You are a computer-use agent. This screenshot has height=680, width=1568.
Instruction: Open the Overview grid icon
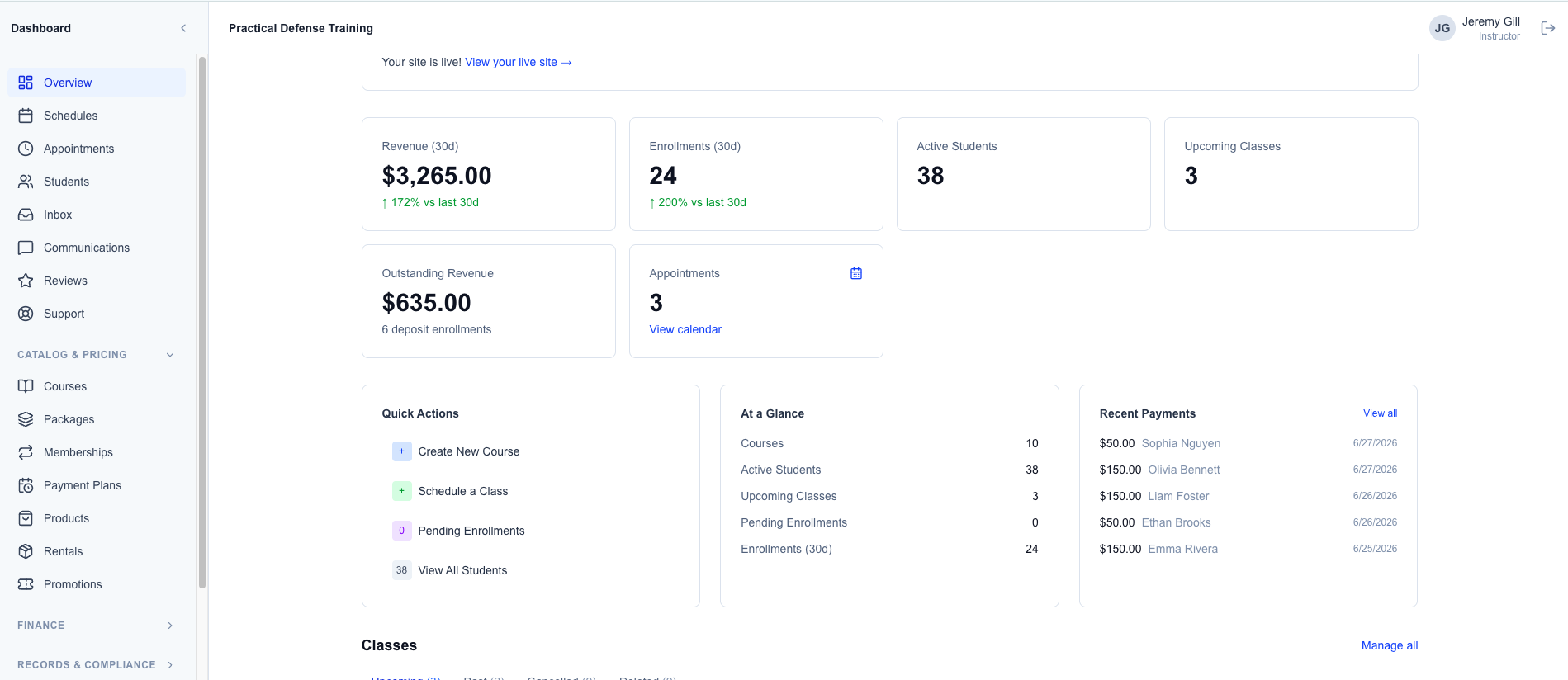26,83
